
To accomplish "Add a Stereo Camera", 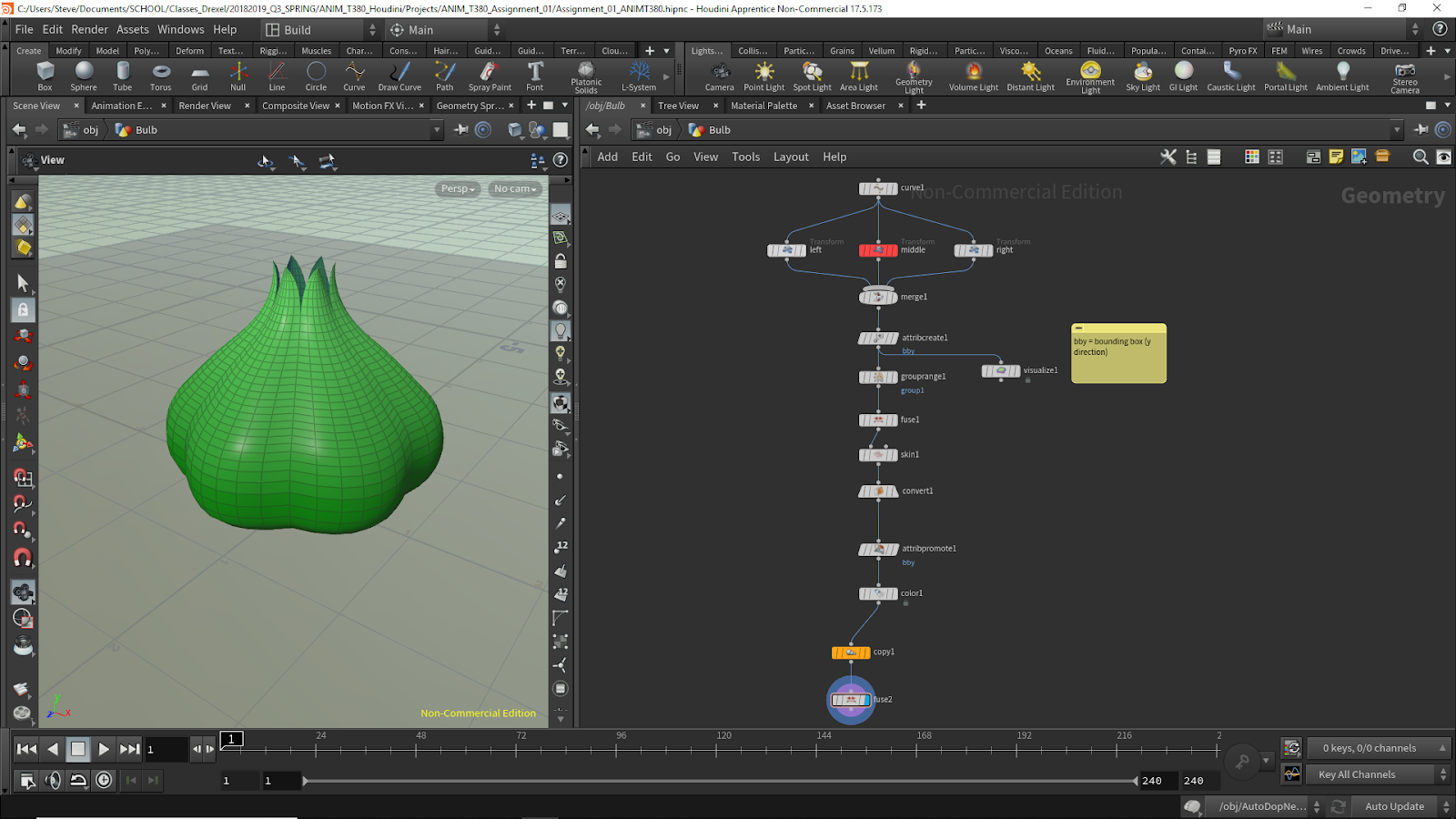I will coord(1405,77).
